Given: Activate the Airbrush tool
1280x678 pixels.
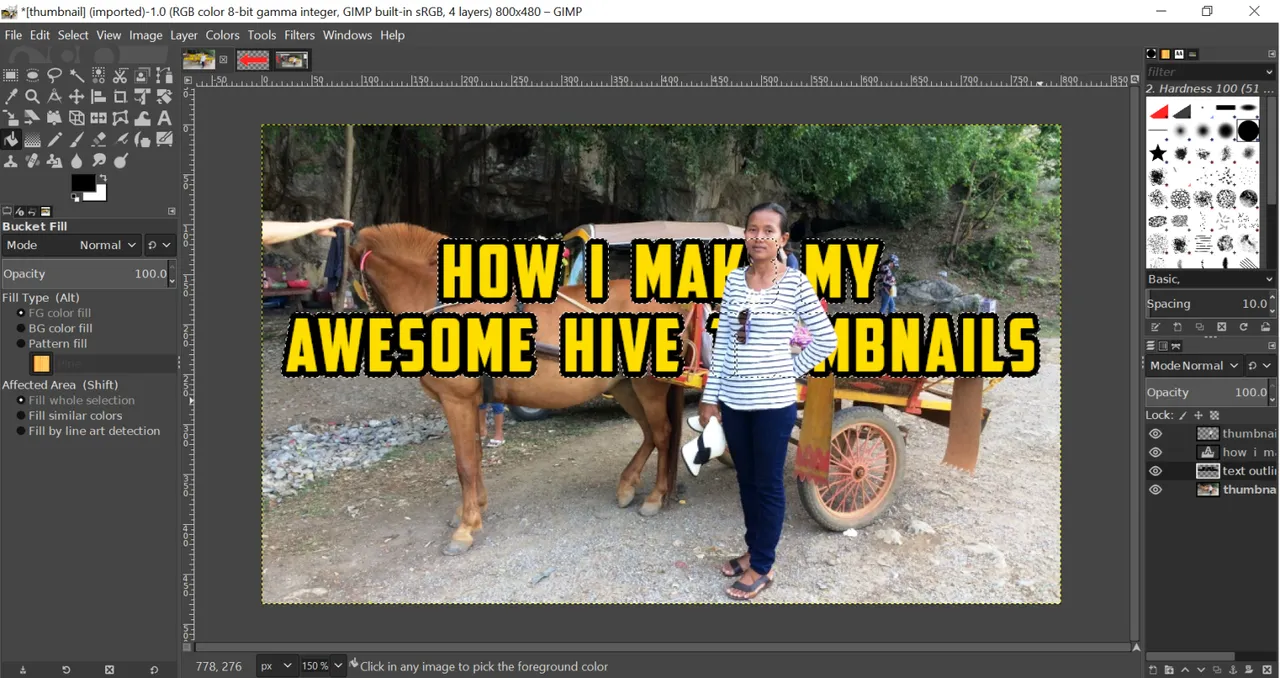Looking at the screenshot, I should pos(121,140).
